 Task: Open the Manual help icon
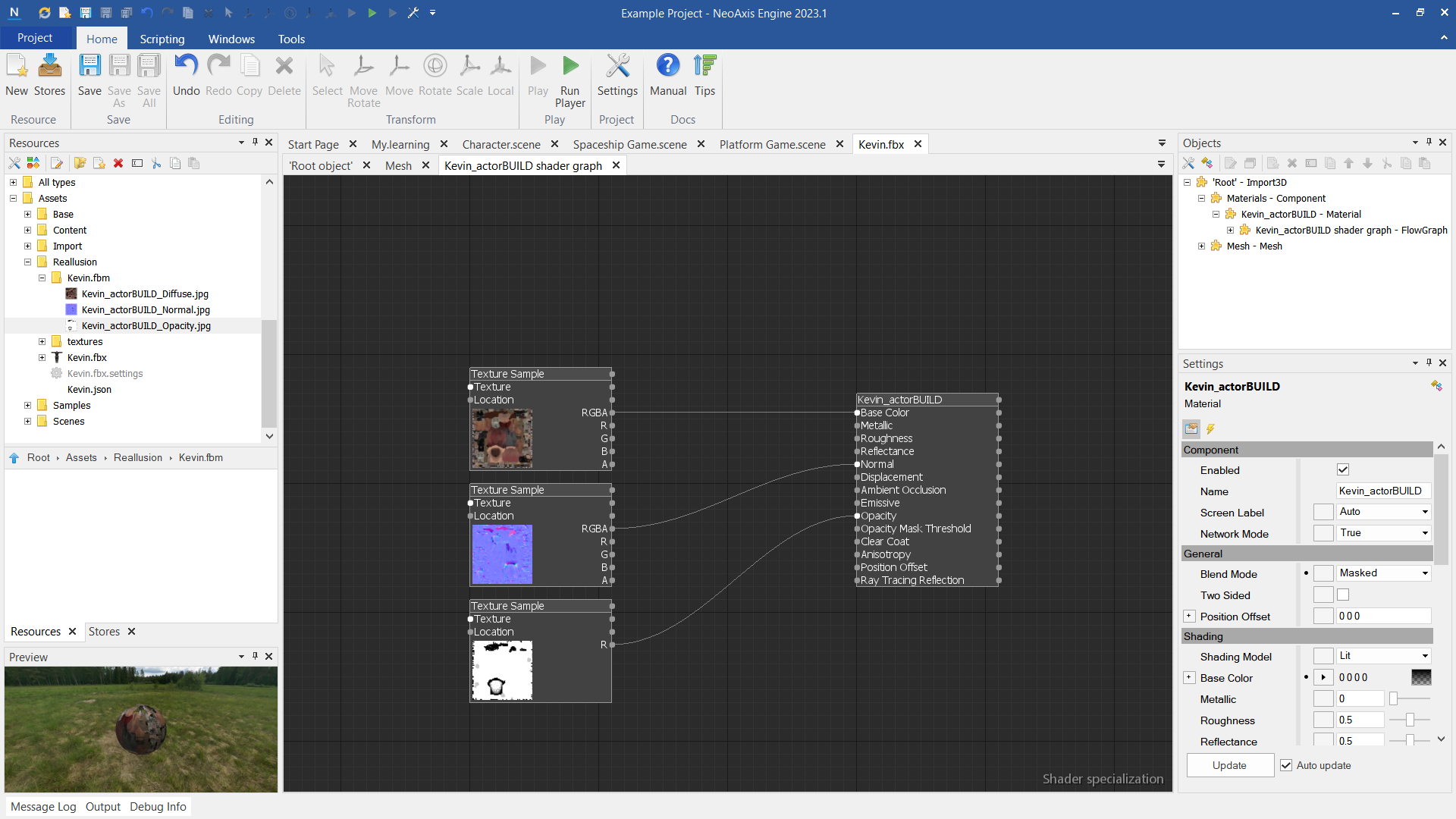(x=667, y=67)
